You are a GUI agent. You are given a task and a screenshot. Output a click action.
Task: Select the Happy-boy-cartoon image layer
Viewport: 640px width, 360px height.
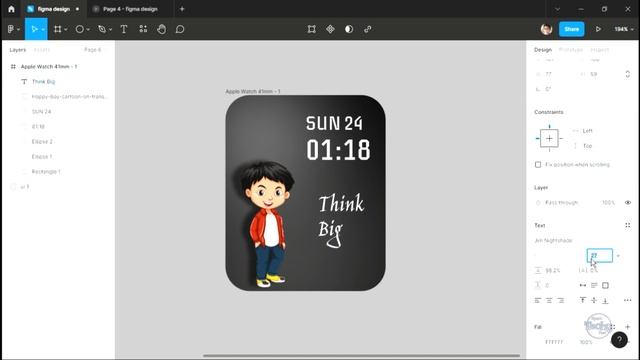point(69,97)
